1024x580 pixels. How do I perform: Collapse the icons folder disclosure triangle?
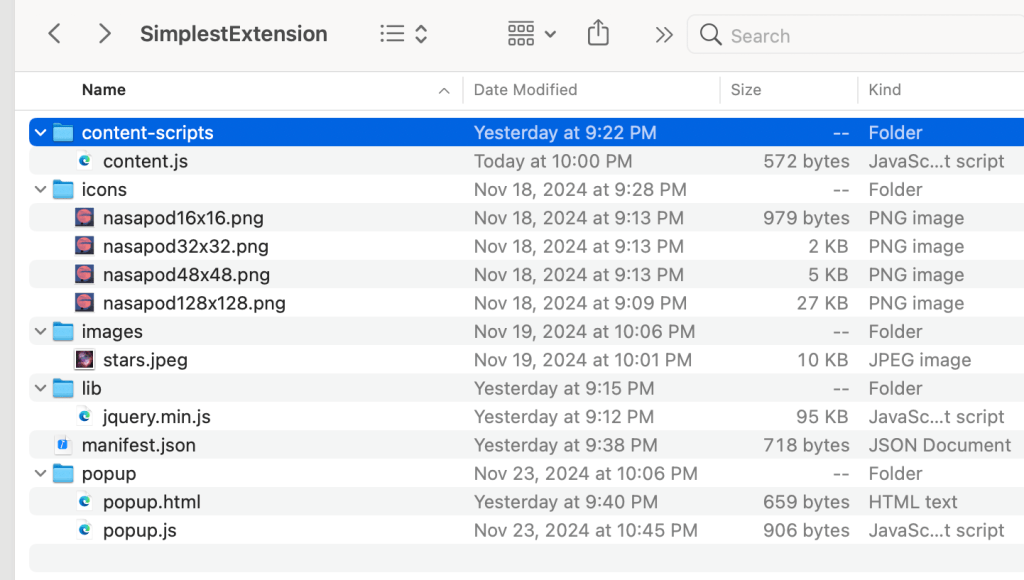(x=40, y=190)
